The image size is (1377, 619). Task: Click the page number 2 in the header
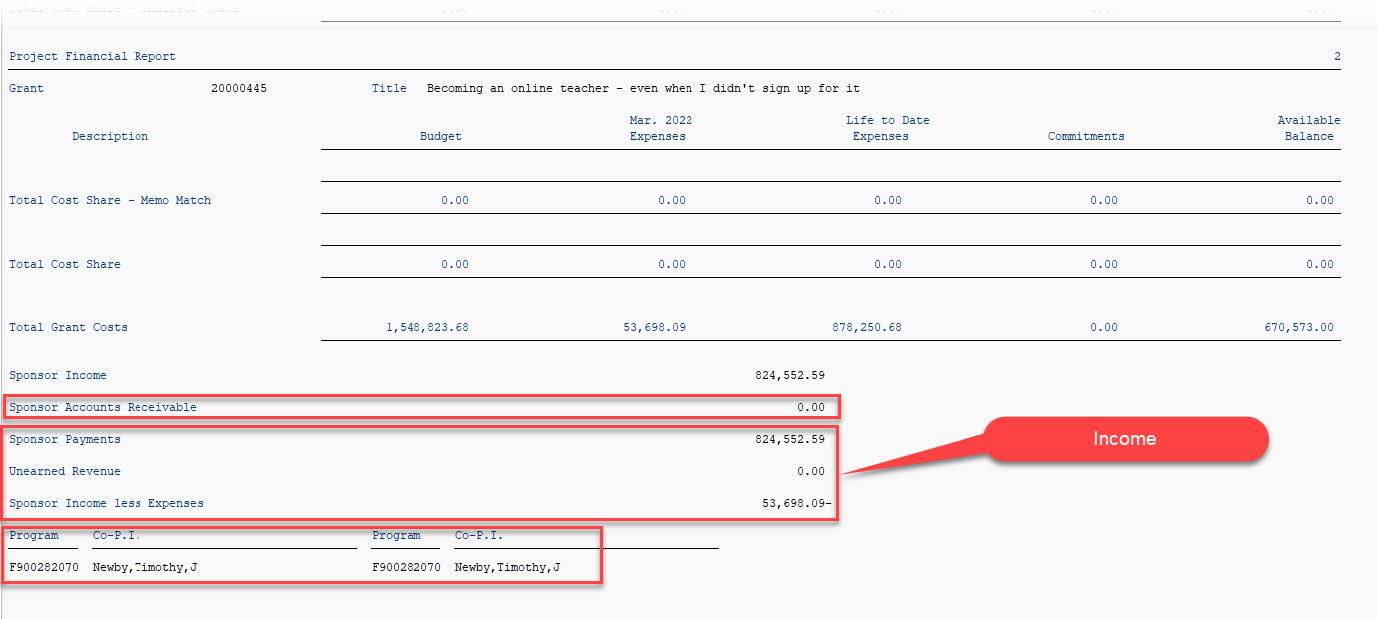click(x=1337, y=56)
